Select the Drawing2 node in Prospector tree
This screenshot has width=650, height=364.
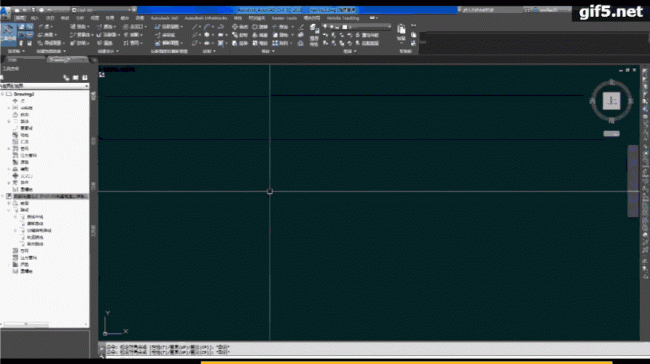[x=23, y=94]
